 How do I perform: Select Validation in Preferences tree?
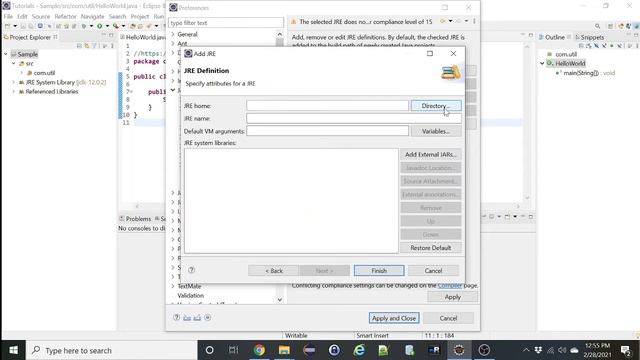click(190, 295)
